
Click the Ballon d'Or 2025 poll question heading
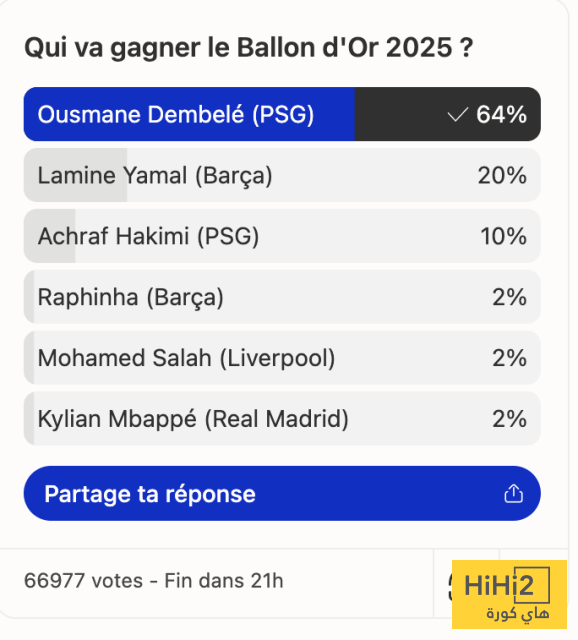pyautogui.click(x=249, y=48)
